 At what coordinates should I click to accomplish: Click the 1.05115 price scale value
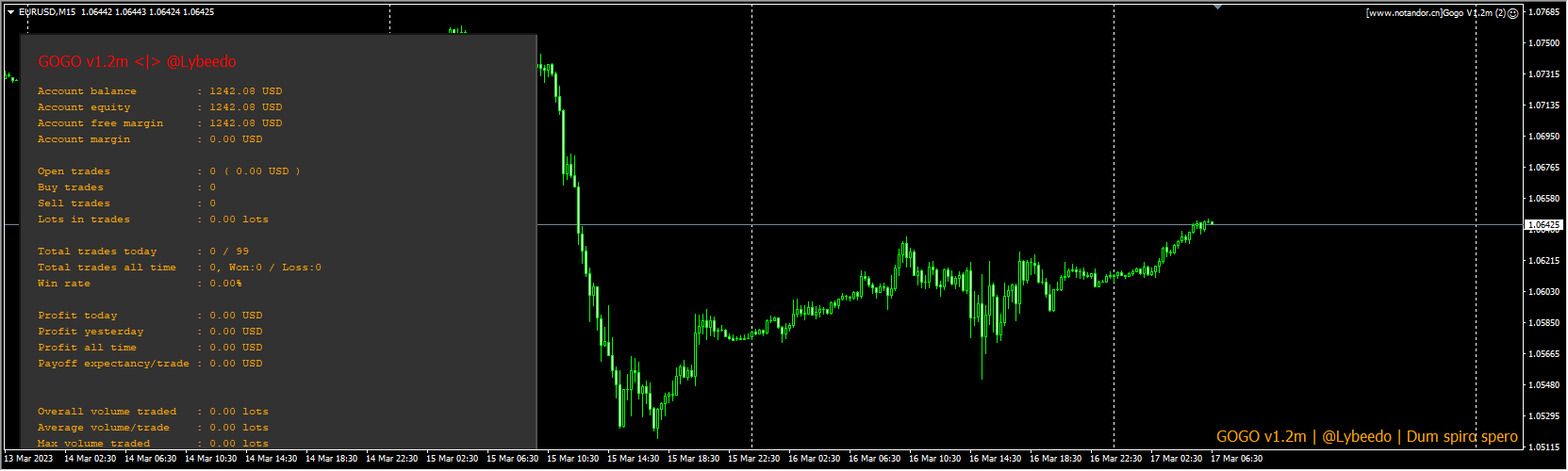(1543, 447)
